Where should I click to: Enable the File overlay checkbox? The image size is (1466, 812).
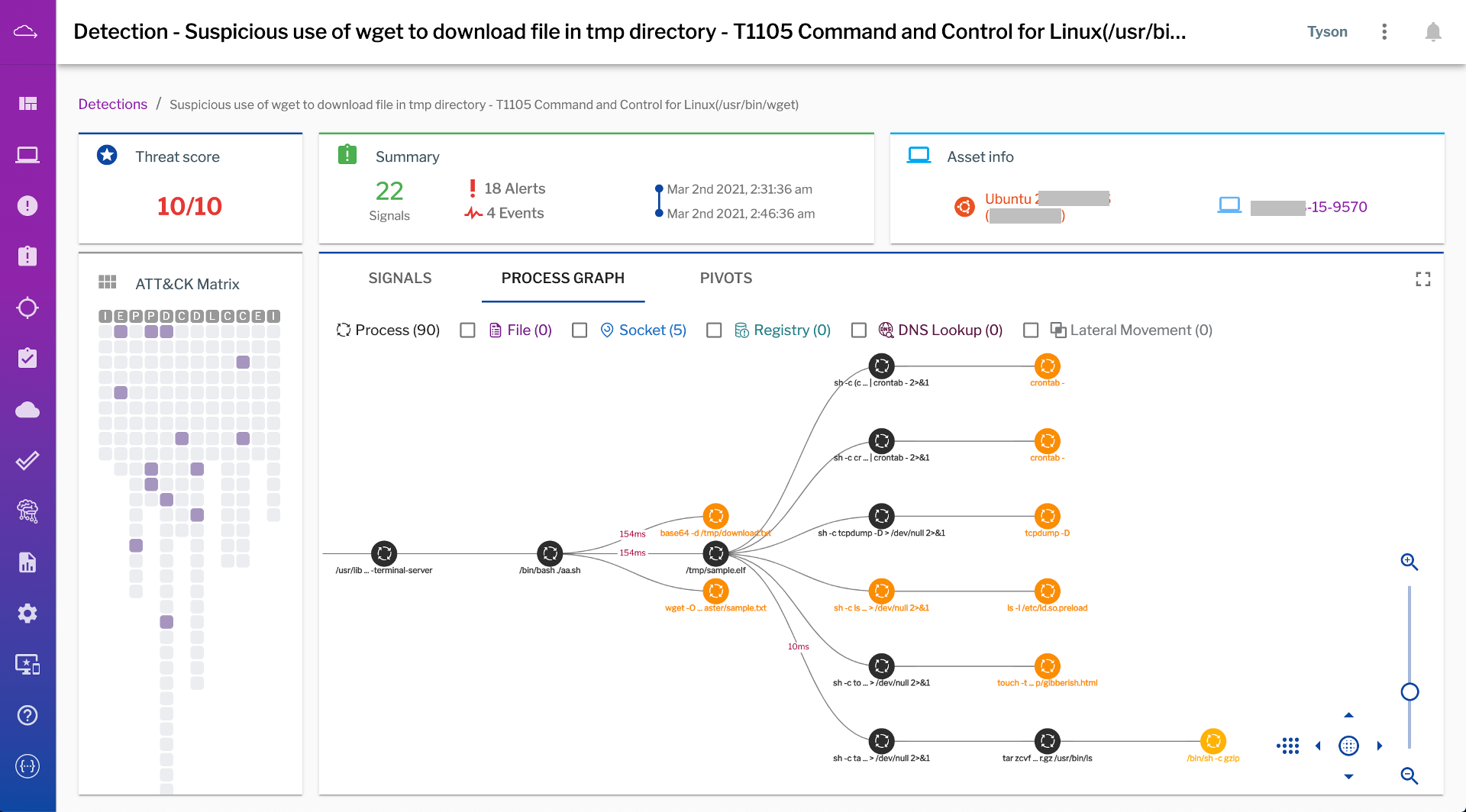tap(467, 330)
